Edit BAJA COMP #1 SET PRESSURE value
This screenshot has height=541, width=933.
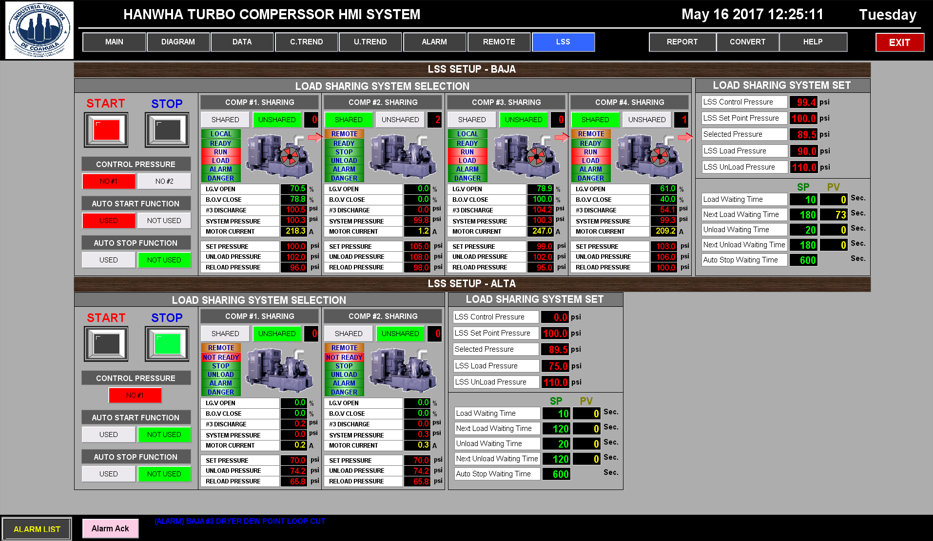294,246
